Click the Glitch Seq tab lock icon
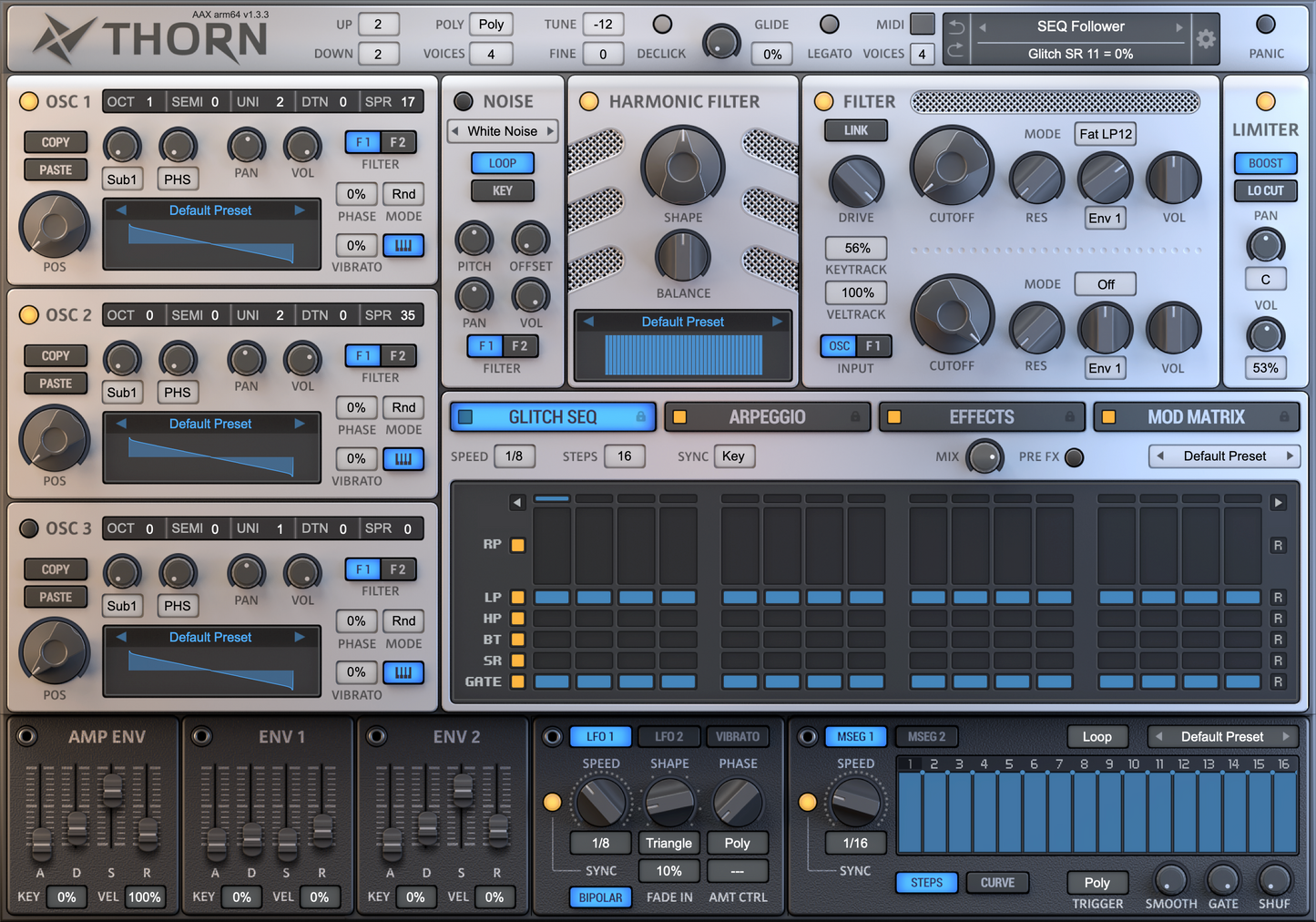1316x922 pixels. 640,417
